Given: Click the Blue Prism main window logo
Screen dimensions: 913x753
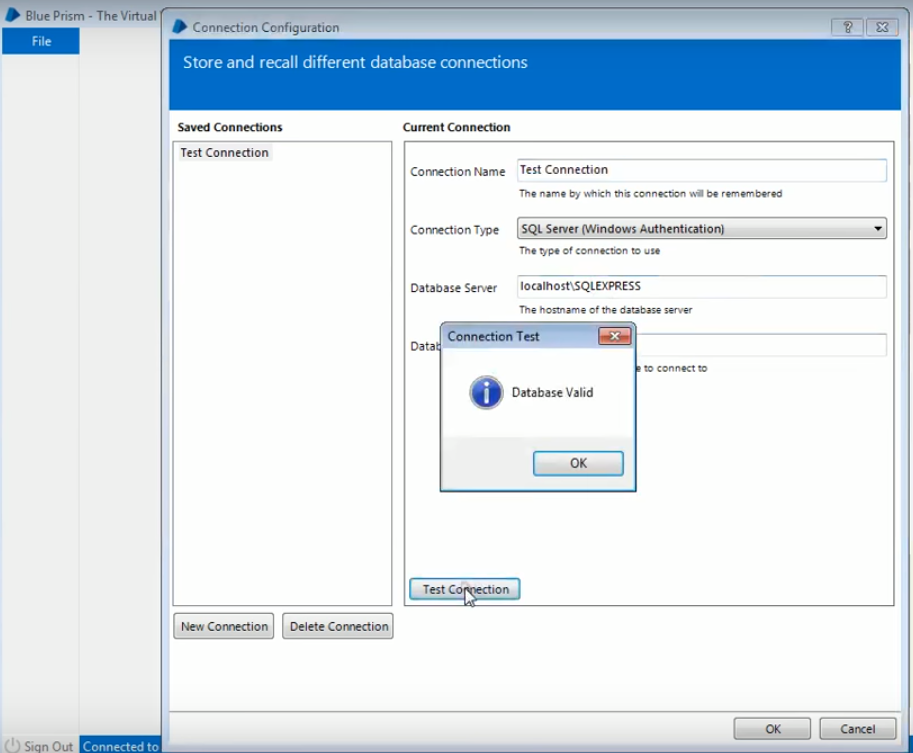Looking at the screenshot, I should point(12,15).
